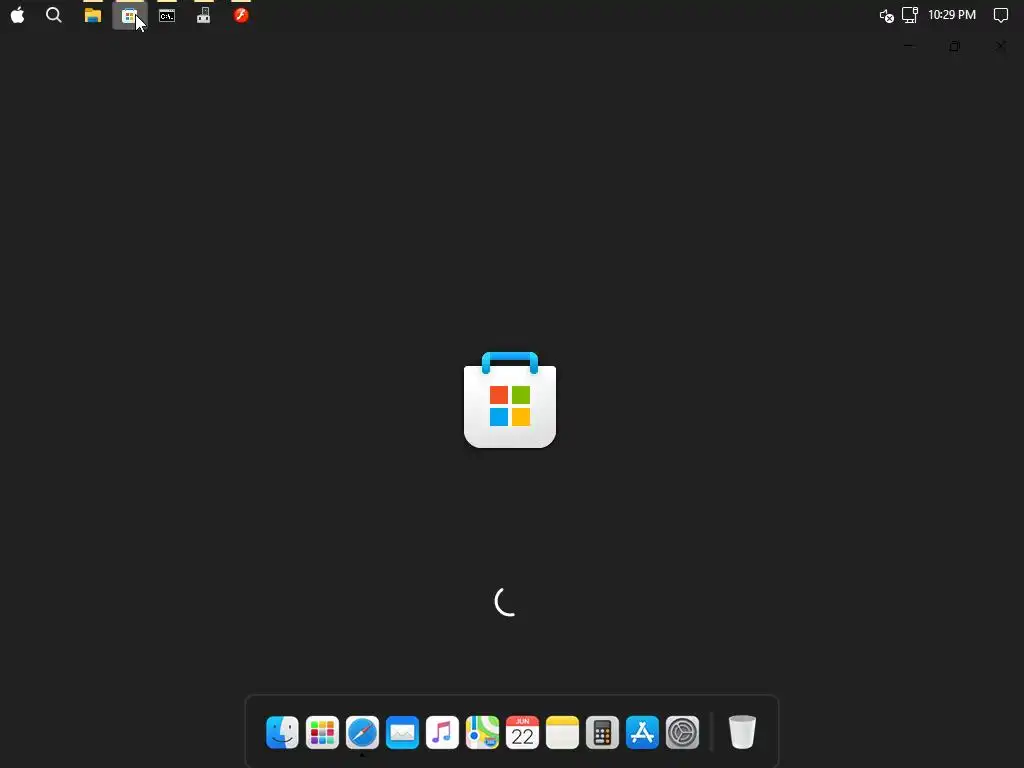The image size is (1024, 768).
Task: Click the muted volume tray icon
Action: tap(886, 16)
